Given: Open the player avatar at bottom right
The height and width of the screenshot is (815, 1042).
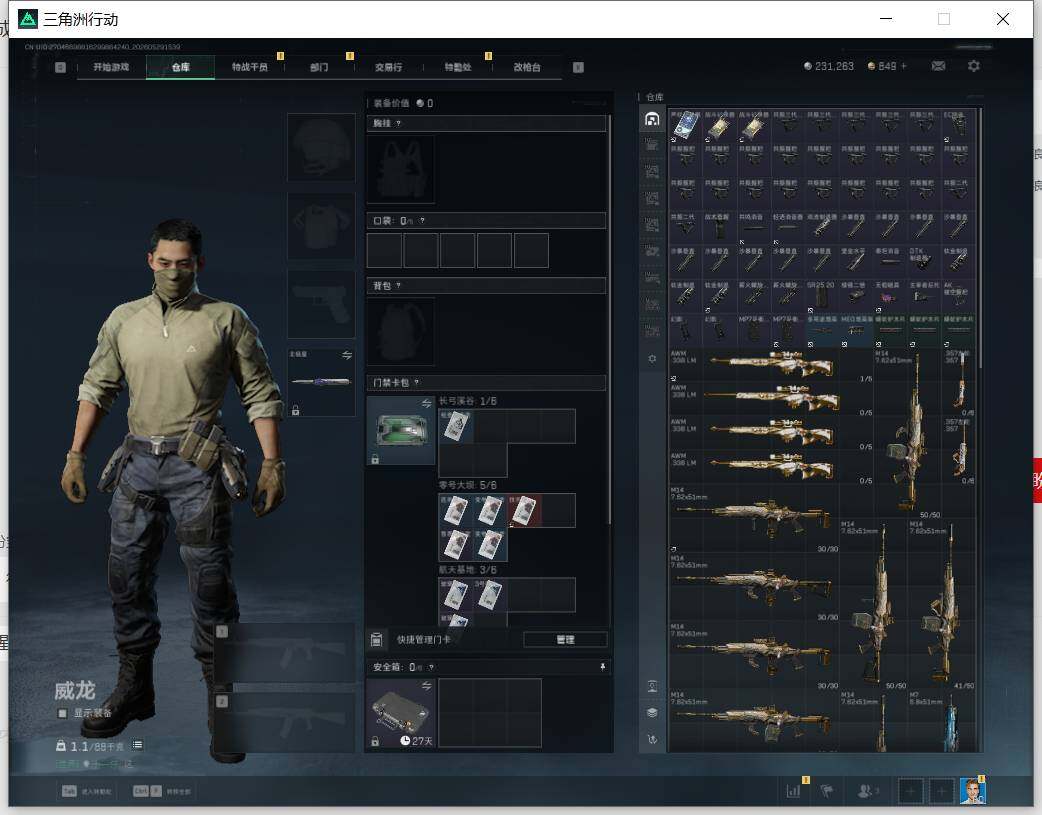Looking at the screenshot, I should pos(972,791).
